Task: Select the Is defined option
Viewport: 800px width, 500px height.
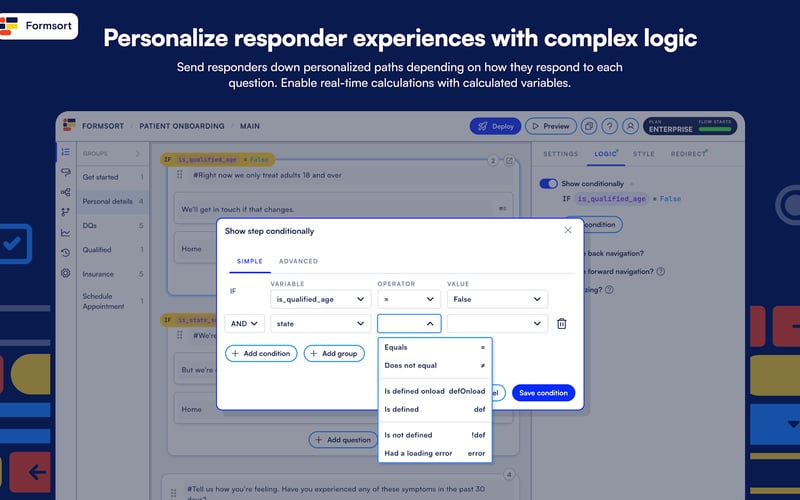Action: click(x=435, y=409)
